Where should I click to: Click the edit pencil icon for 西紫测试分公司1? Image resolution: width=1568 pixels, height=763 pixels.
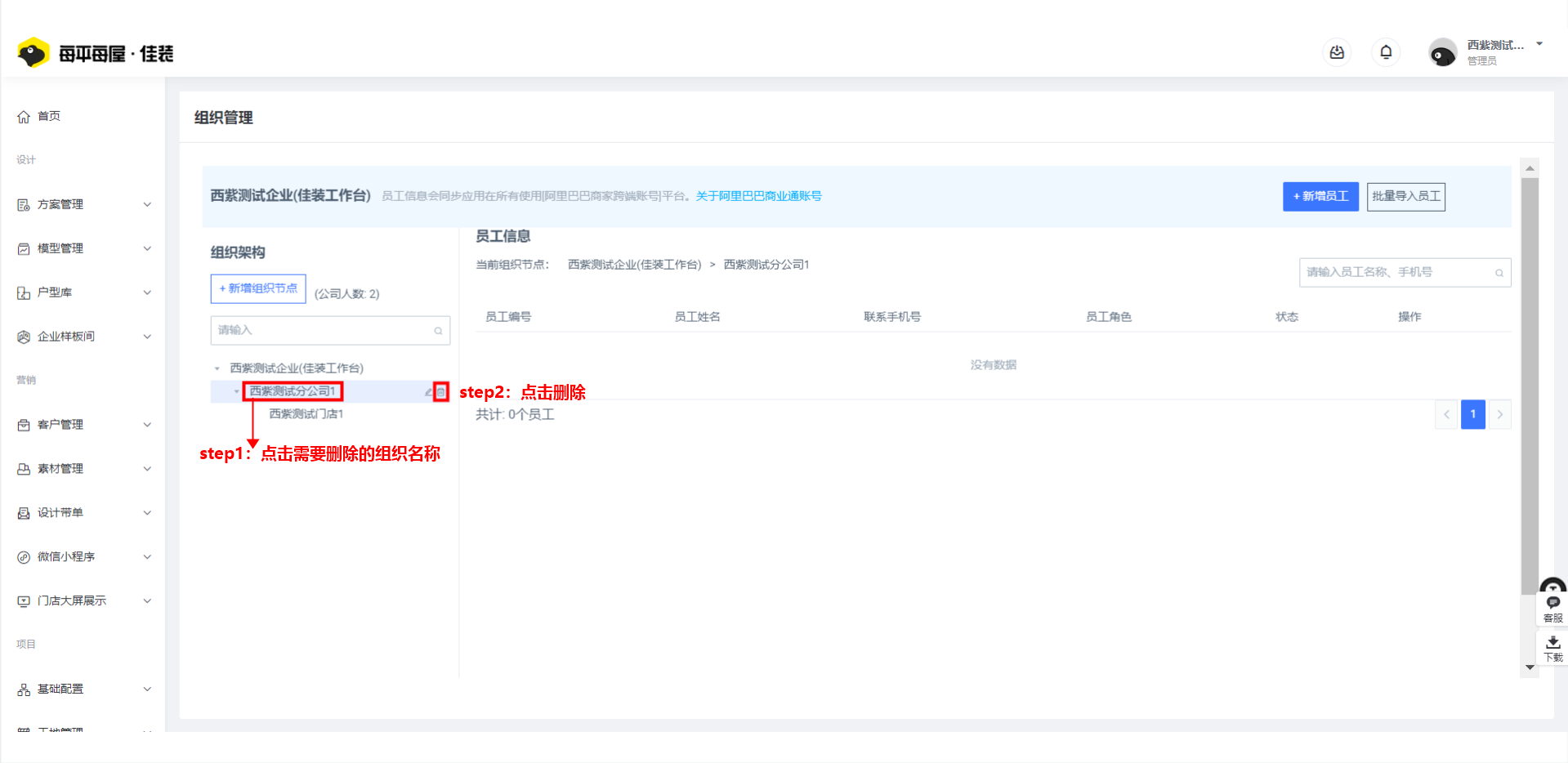[x=428, y=392]
